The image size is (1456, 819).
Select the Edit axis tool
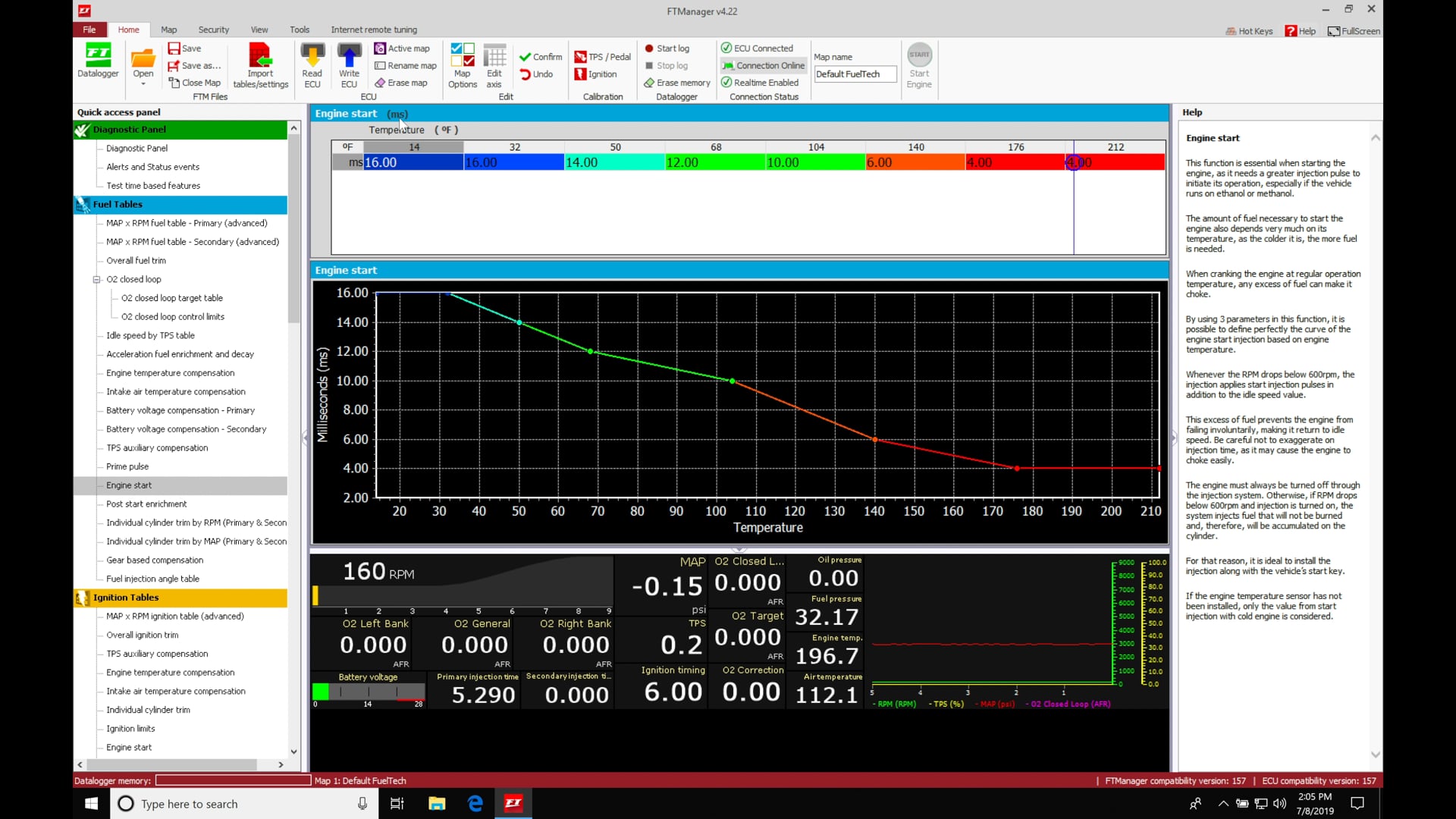[x=494, y=64]
